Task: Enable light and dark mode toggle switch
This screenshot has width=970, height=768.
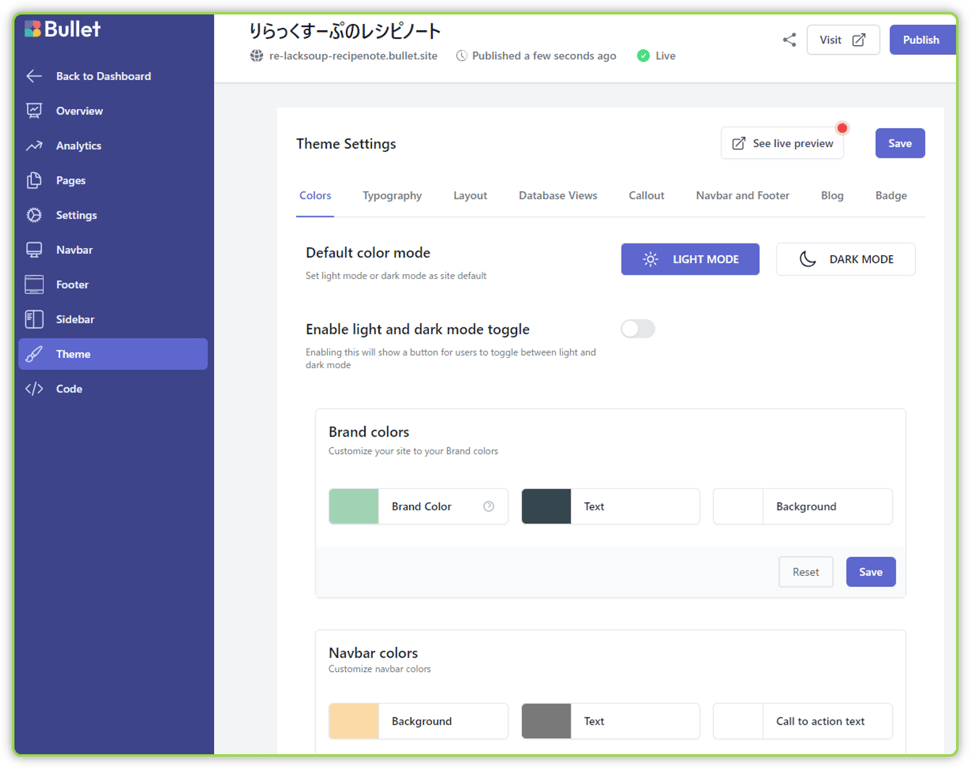Action: point(638,329)
